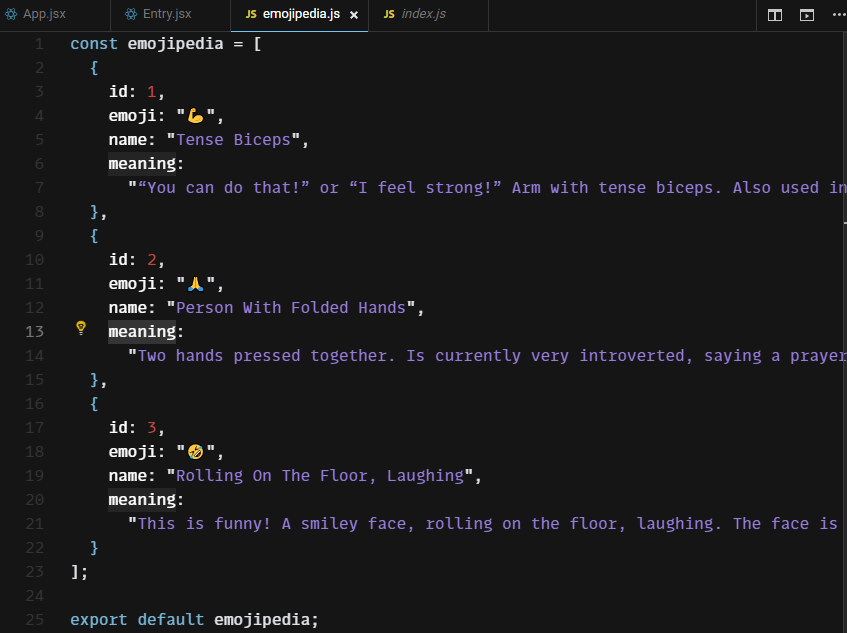Click line number 1 in gutter

[x=39, y=44]
